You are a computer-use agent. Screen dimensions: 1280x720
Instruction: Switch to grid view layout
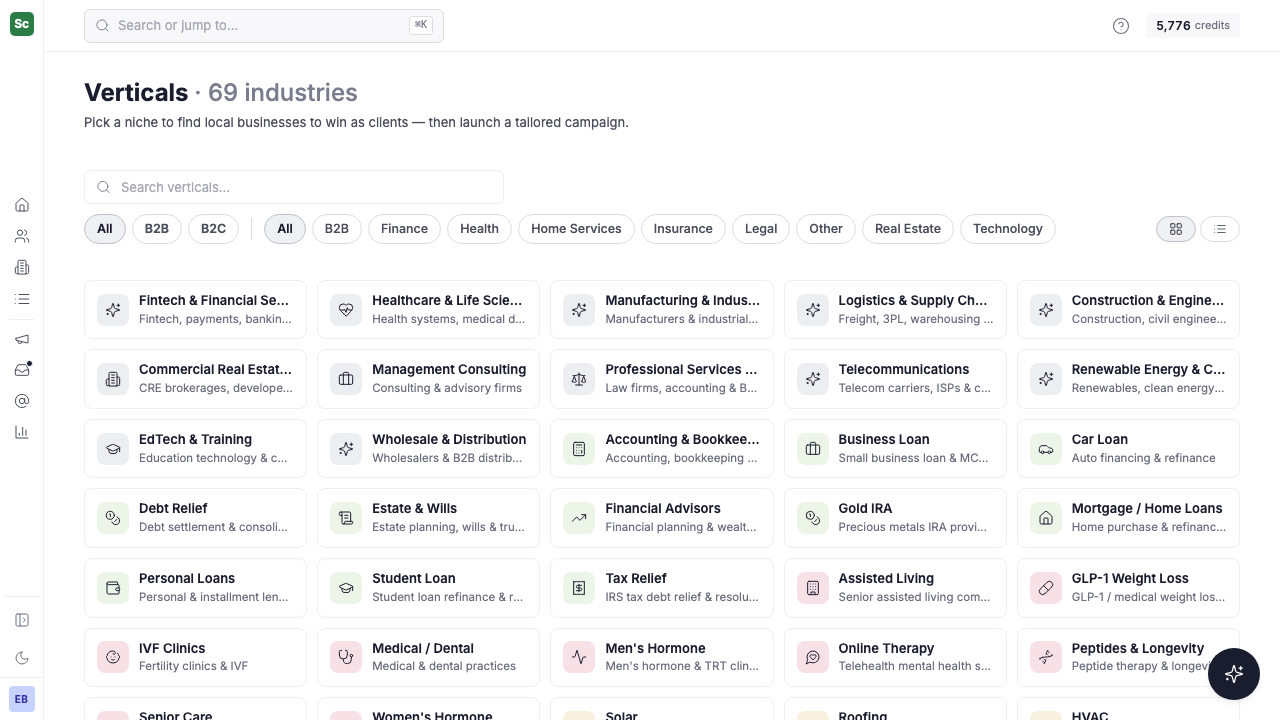1176,229
